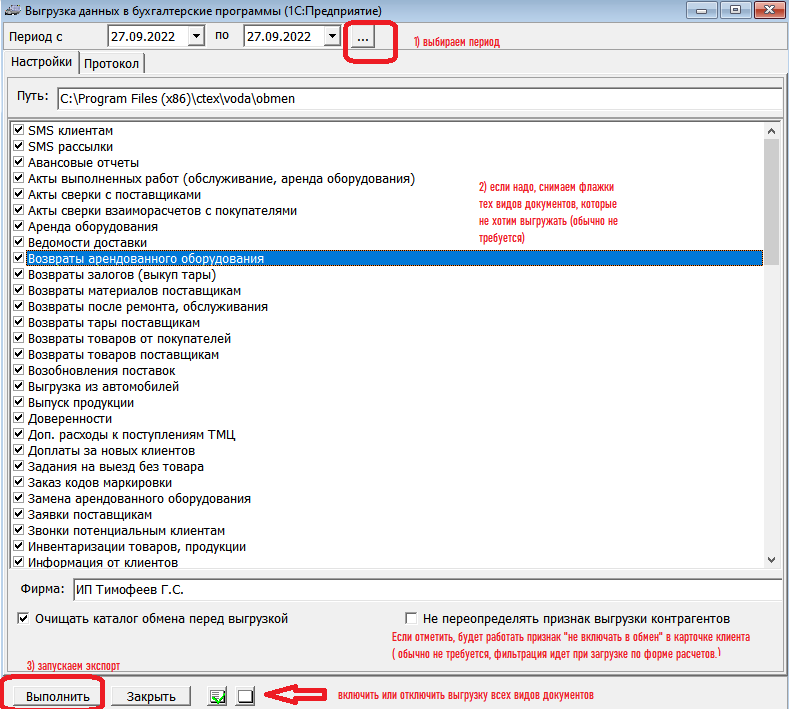Click the uncheck-all document types icon

tap(245, 697)
